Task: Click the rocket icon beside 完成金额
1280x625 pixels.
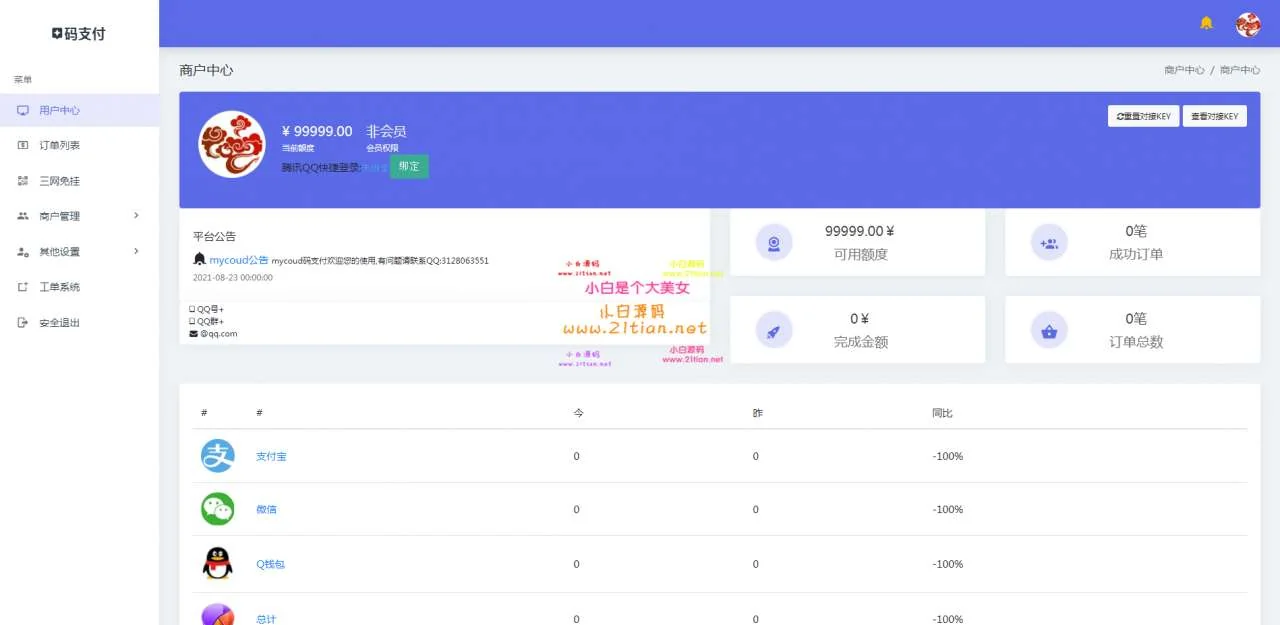Action: [773, 330]
